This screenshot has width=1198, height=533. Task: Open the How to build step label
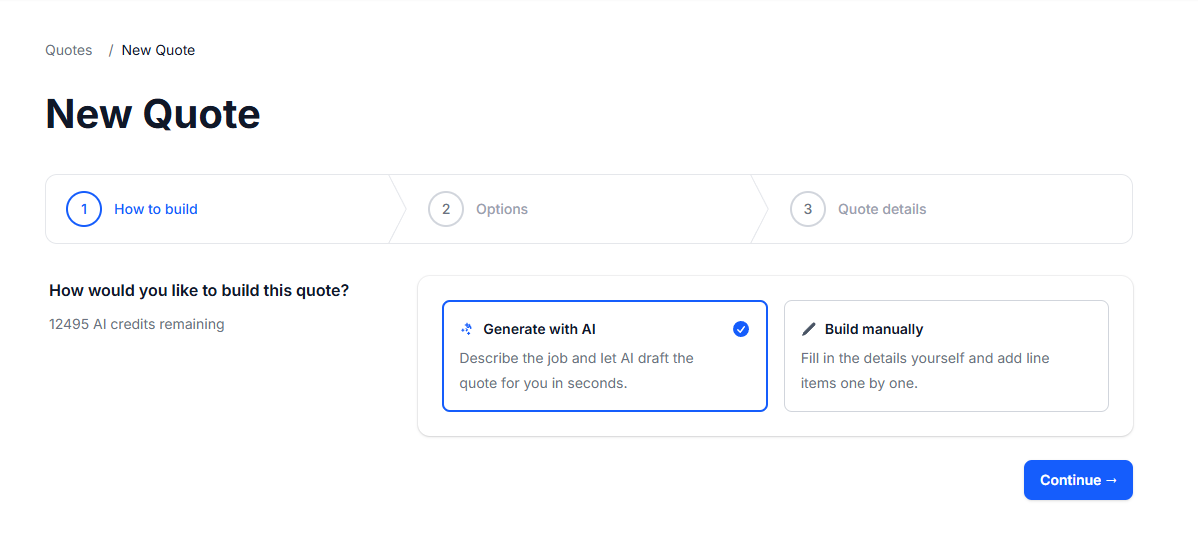(156, 209)
